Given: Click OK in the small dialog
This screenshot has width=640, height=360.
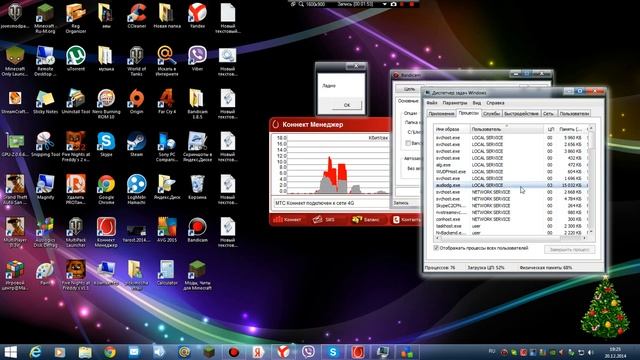Looking at the screenshot, I should click(x=347, y=105).
